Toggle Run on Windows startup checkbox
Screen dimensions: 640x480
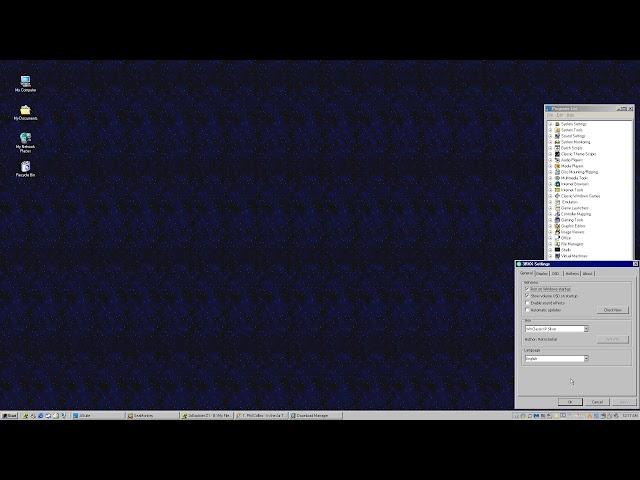pos(527,289)
